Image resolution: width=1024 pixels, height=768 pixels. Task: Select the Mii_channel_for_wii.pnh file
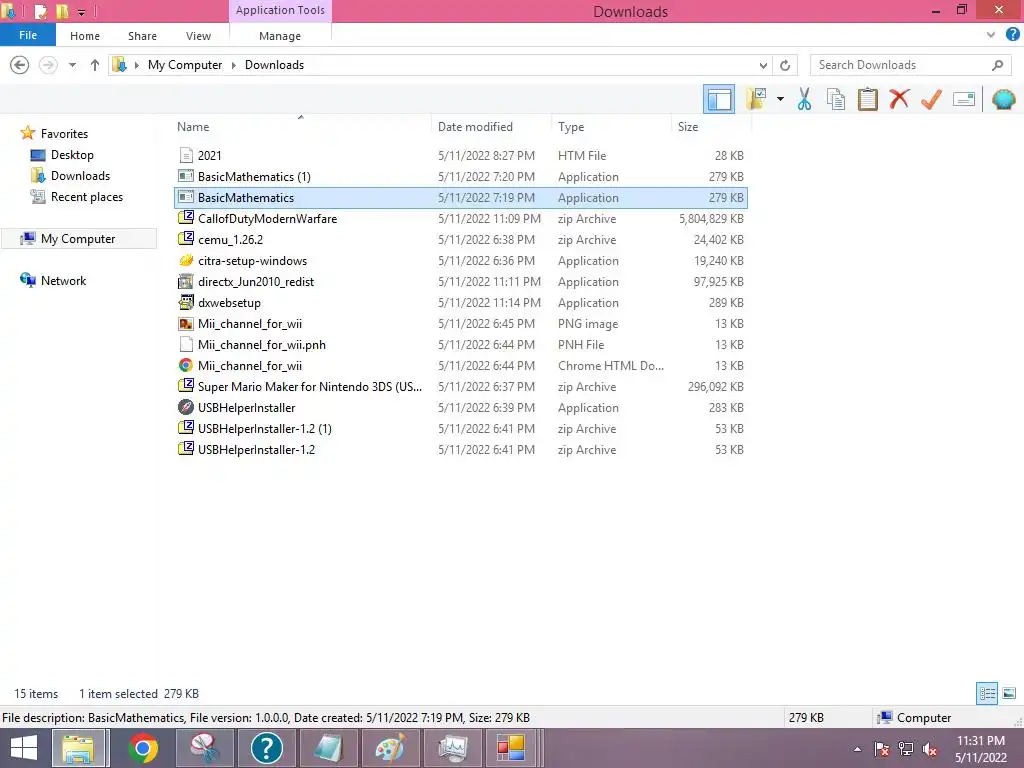[461, 345]
